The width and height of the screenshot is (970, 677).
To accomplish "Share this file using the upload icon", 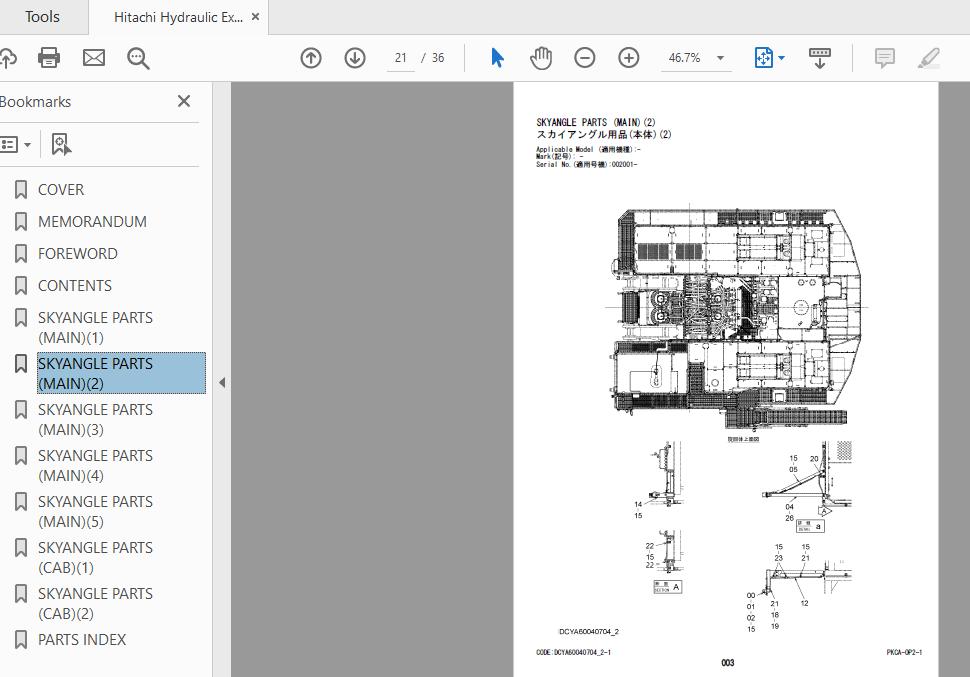I will click(x=12, y=57).
